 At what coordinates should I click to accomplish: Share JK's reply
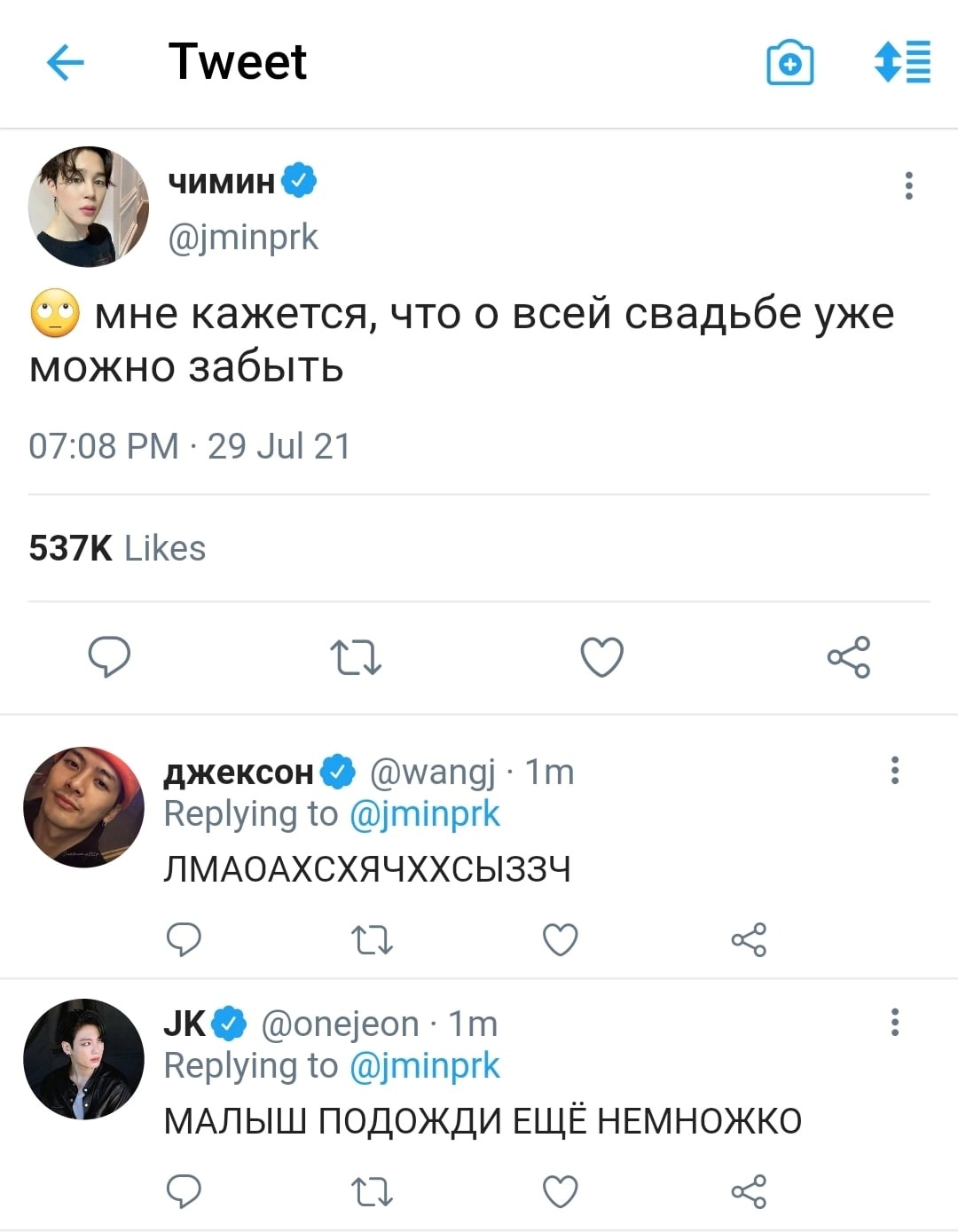point(749,1191)
